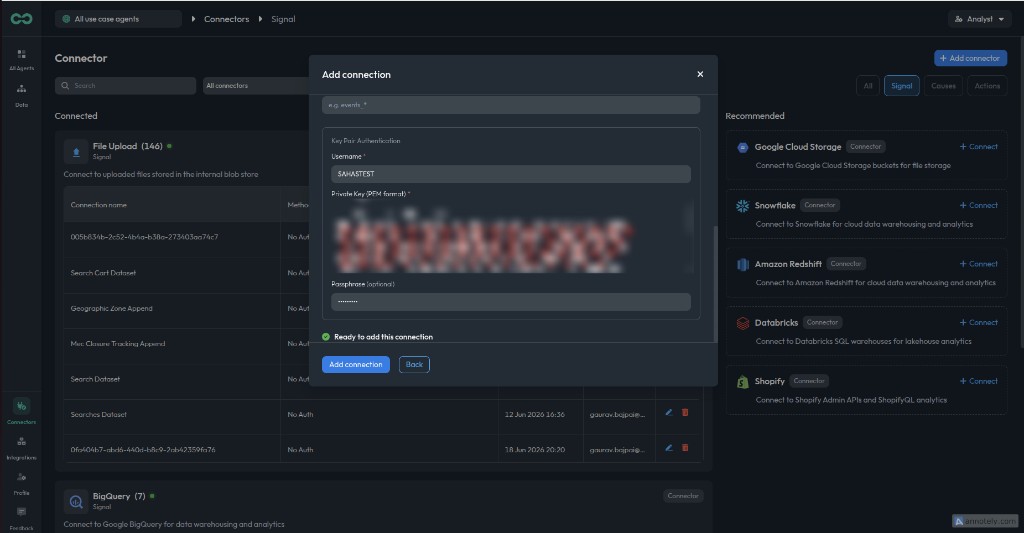1024x533 pixels.
Task: Go to Connectors breadcrumb
Action: tap(227, 19)
